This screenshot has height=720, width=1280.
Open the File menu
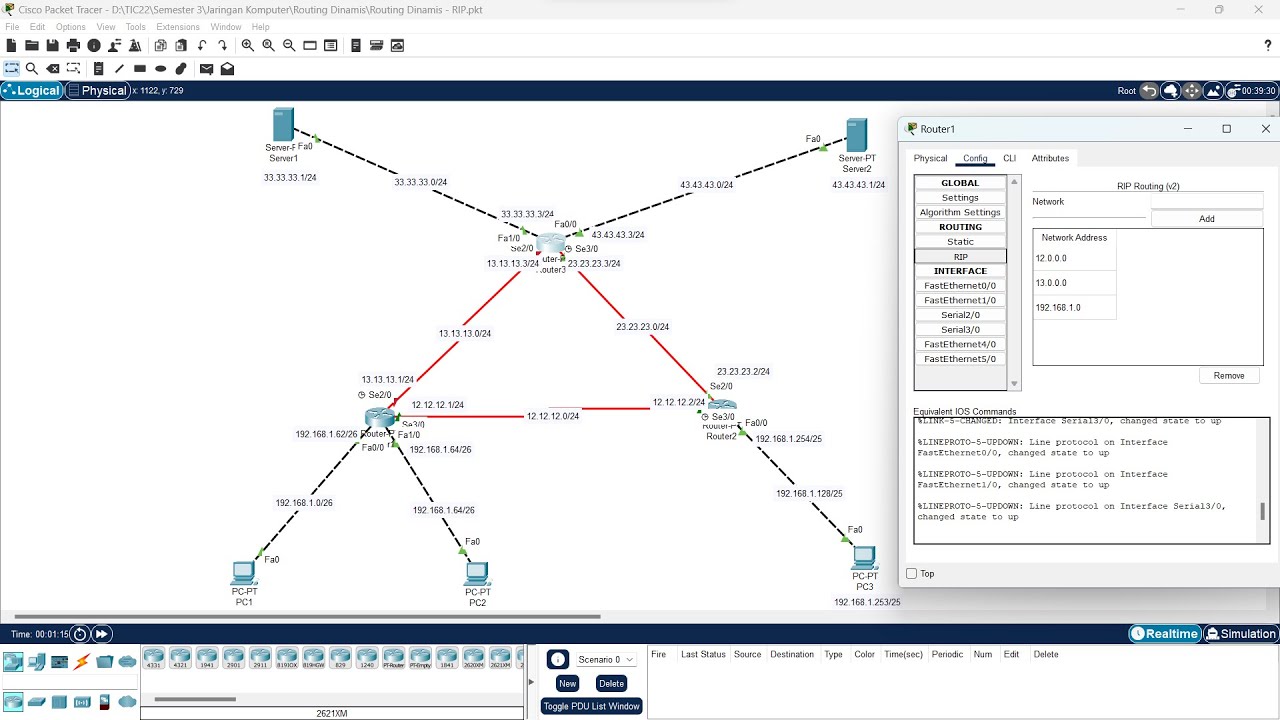pyautogui.click(x=12, y=27)
